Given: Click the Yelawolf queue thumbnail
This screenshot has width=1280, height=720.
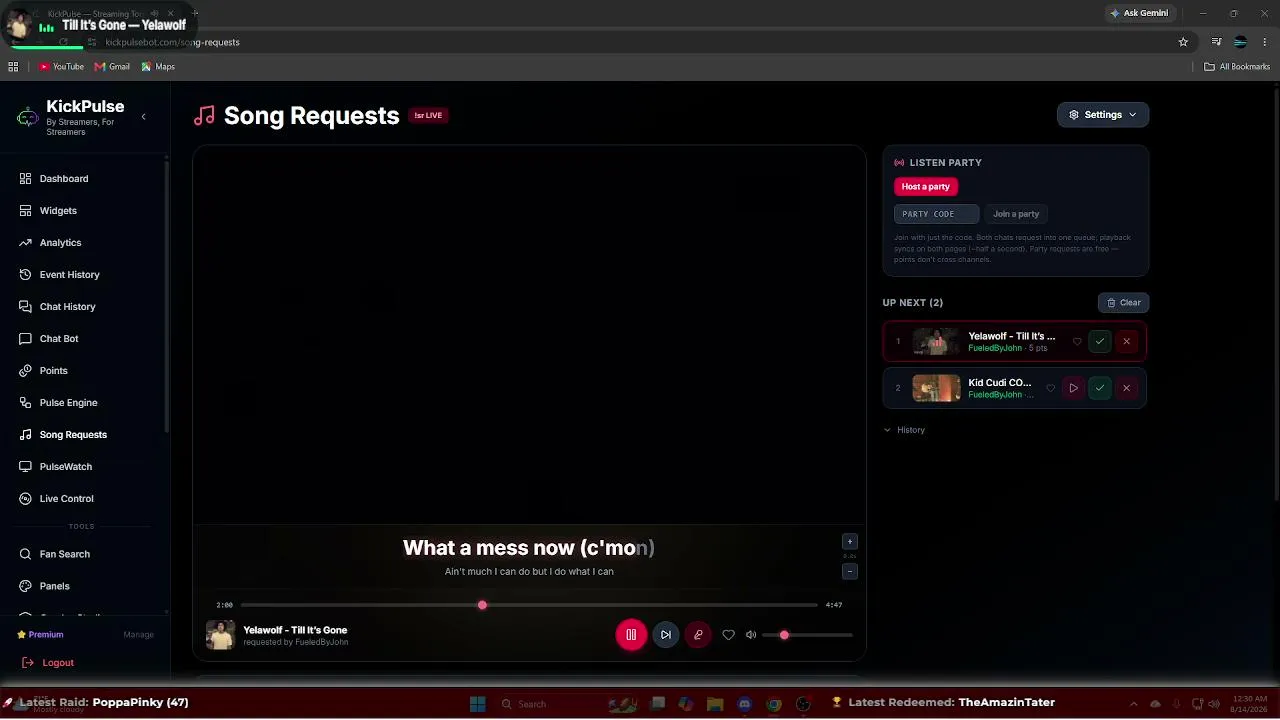Looking at the screenshot, I should pyautogui.click(x=936, y=342).
